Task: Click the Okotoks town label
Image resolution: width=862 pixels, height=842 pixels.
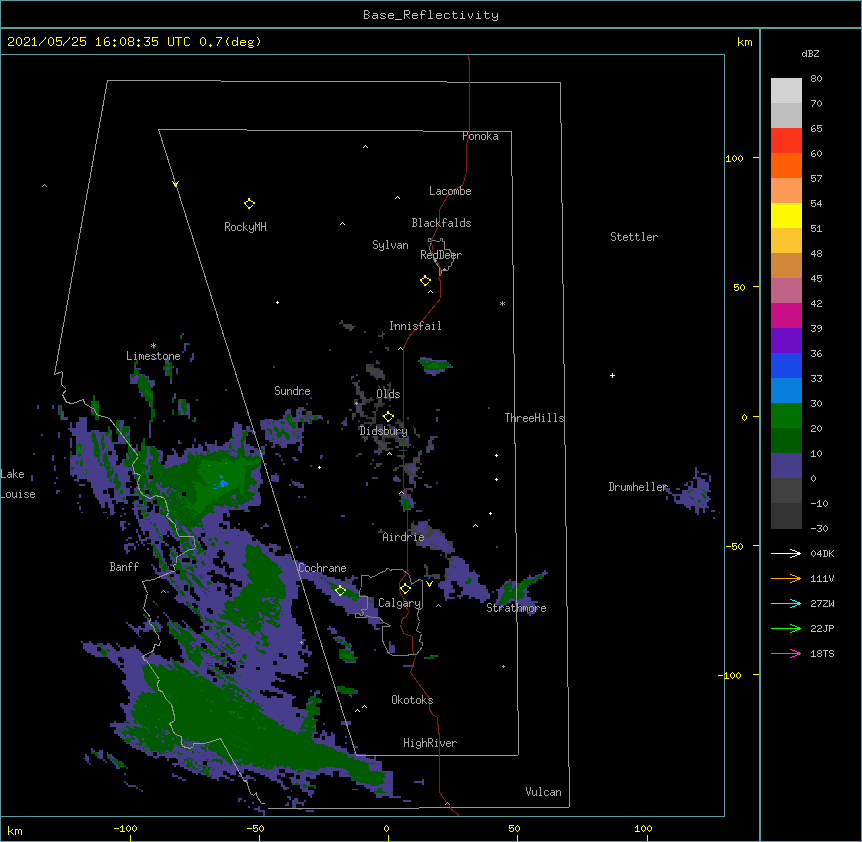Action: point(412,700)
